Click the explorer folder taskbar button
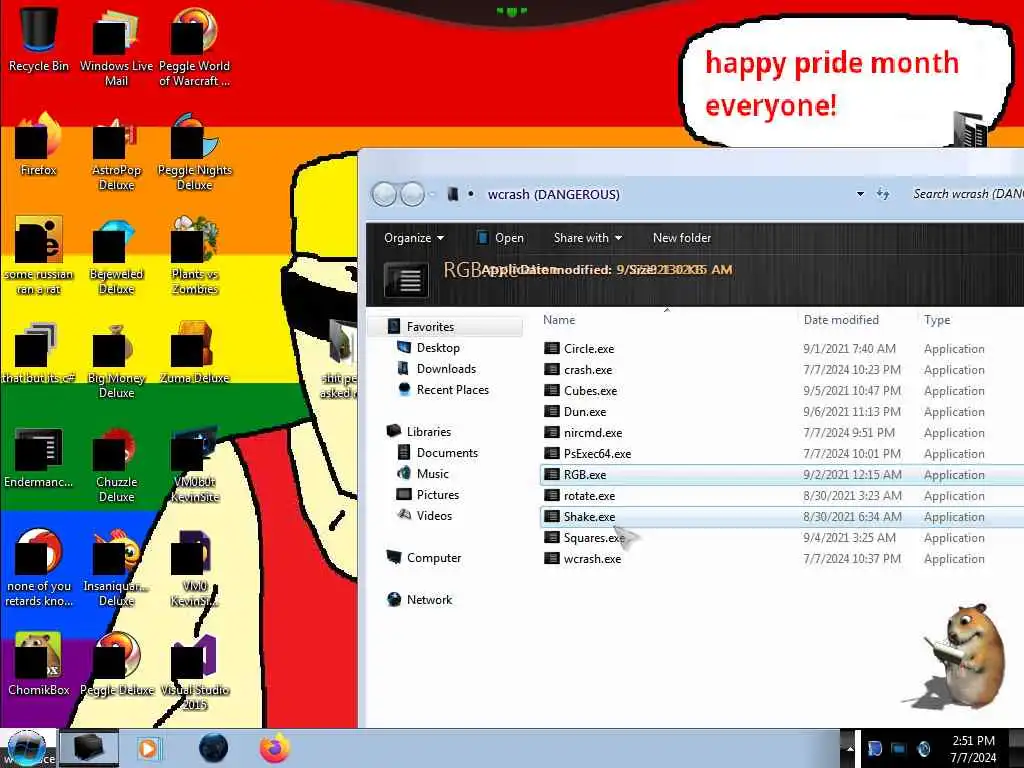This screenshot has height=768, width=1024. click(89, 748)
